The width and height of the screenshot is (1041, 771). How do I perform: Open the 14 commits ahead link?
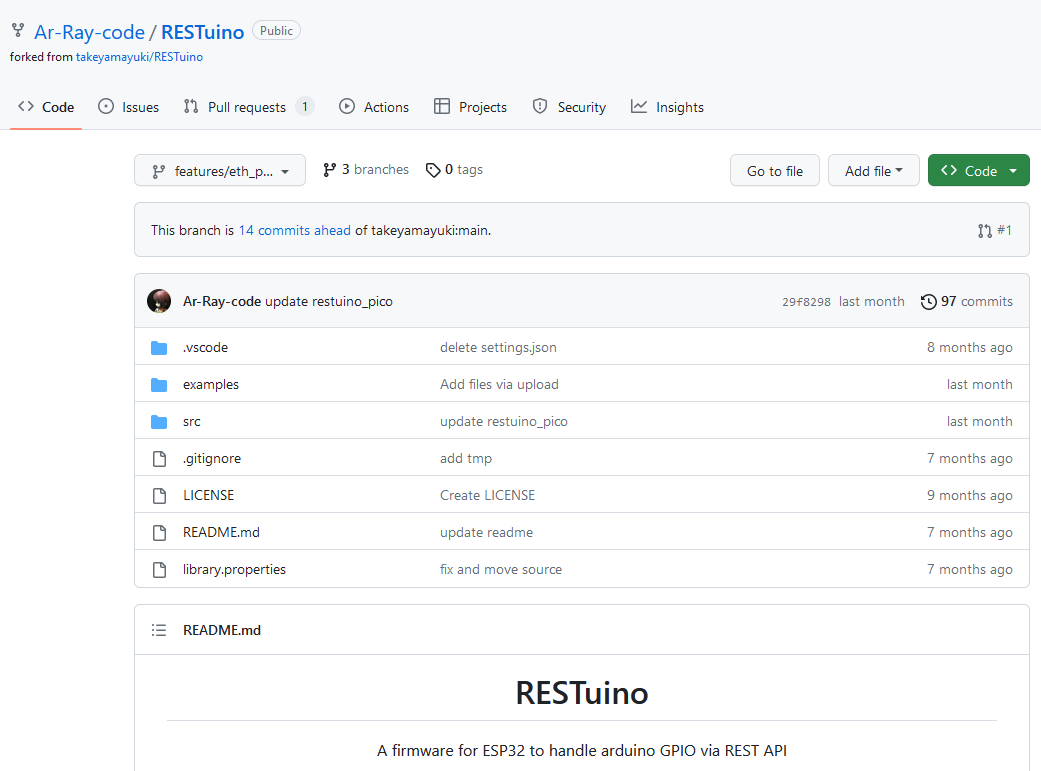[295, 230]
